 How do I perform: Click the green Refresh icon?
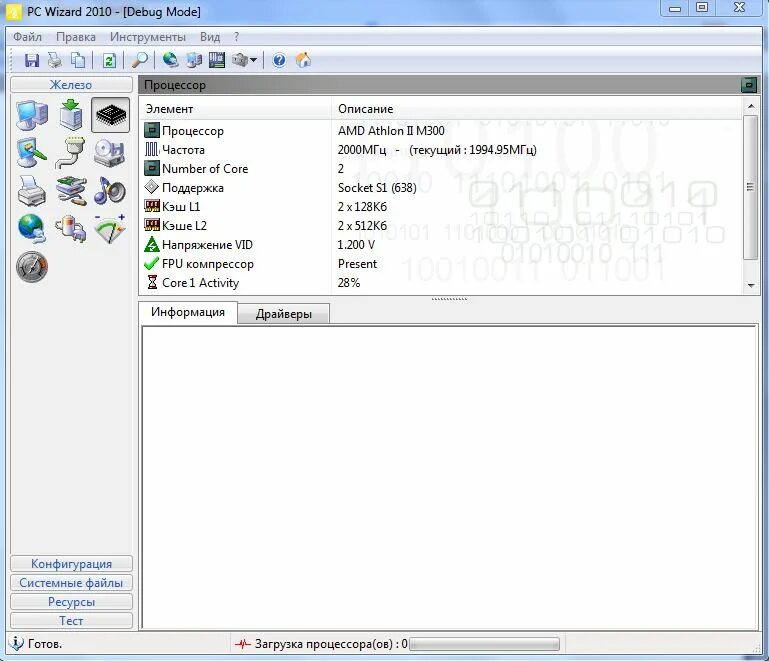(x=109, y=60)
